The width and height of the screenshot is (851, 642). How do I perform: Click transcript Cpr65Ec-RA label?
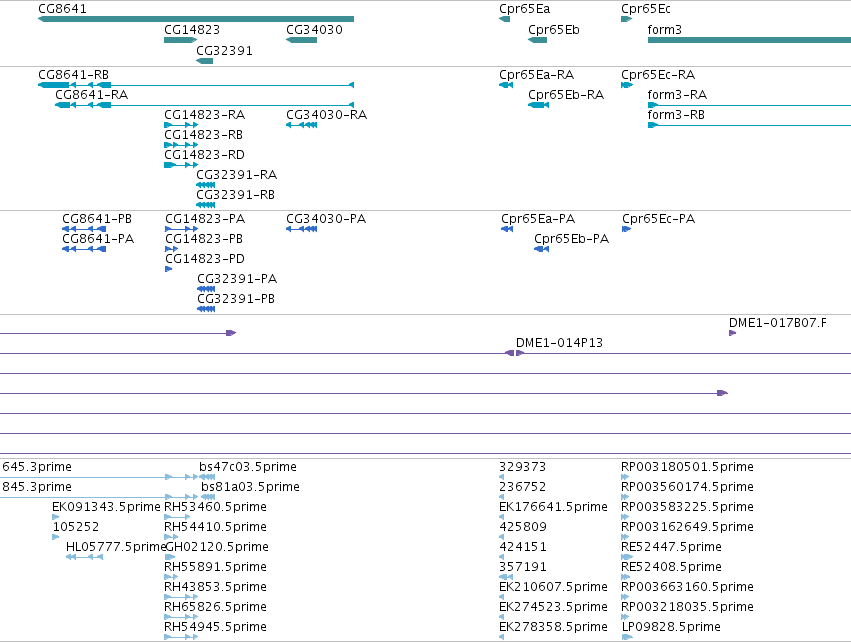(658, 74)
